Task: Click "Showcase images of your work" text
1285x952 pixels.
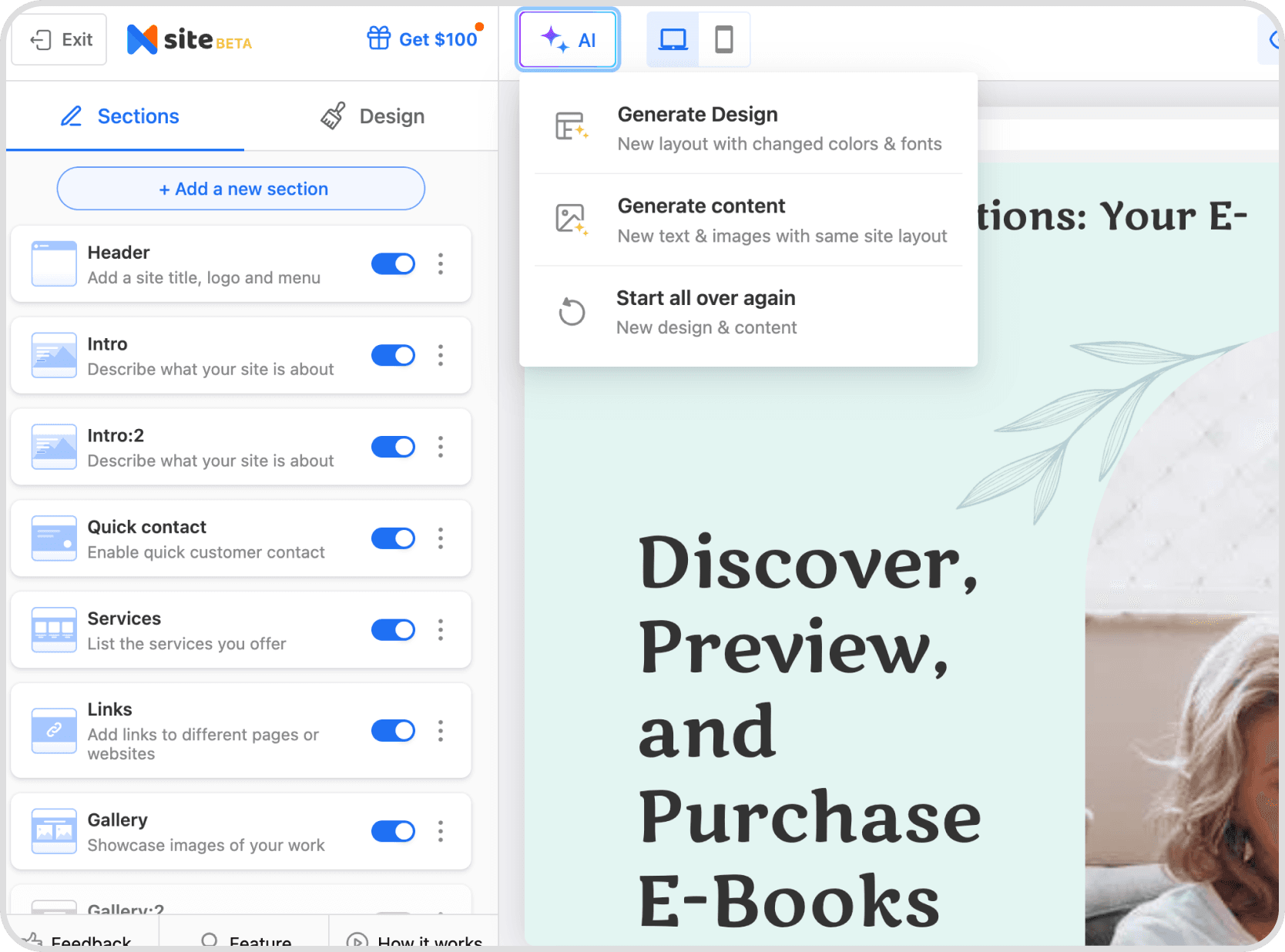Action: (x=206, y=846)
